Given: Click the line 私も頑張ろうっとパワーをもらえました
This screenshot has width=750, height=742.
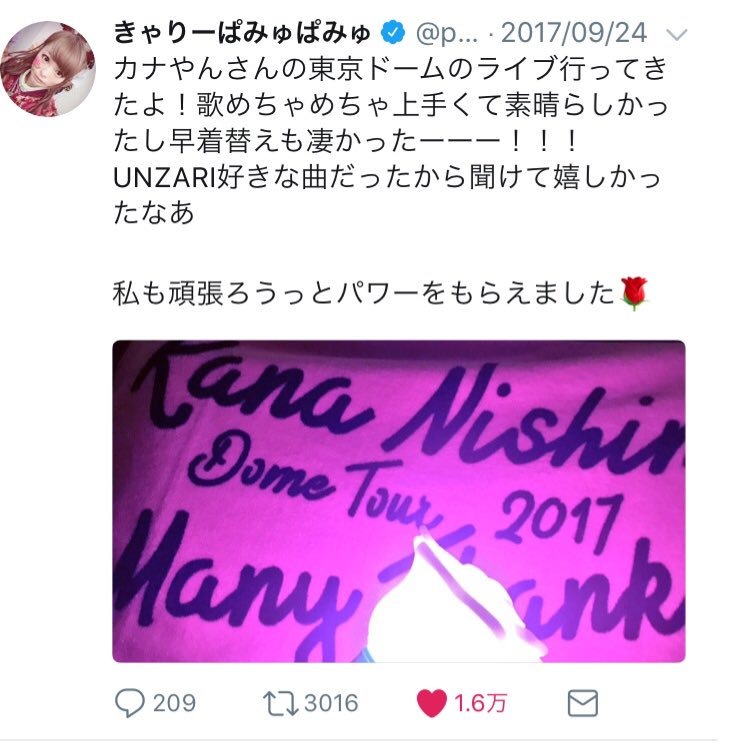Looking at the screenshot, I should coord(364,293).
